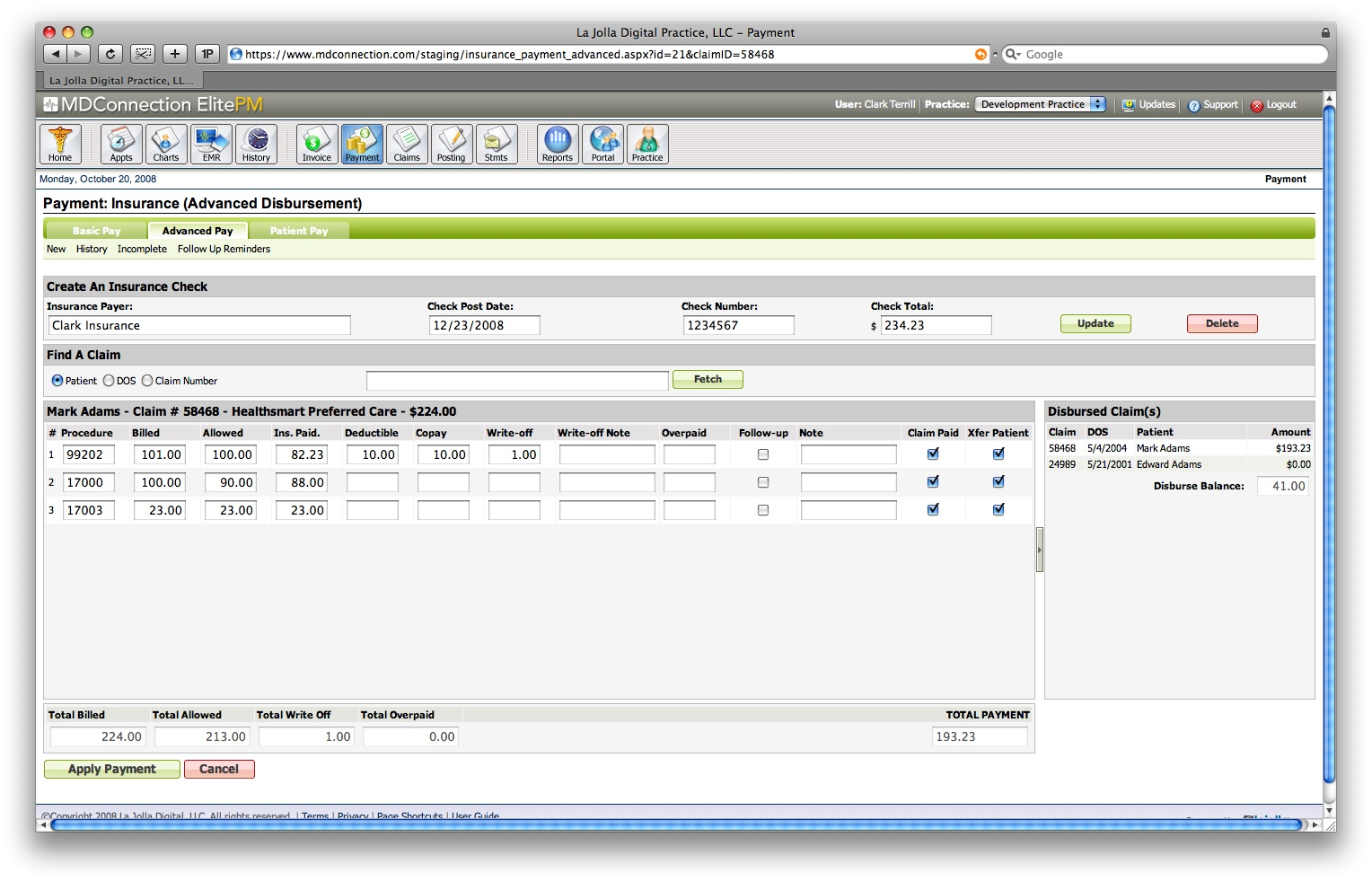Screen dimensions: 1372x881
Task: Click the Updates icon in header
Action: click(x=1129, y=105)
